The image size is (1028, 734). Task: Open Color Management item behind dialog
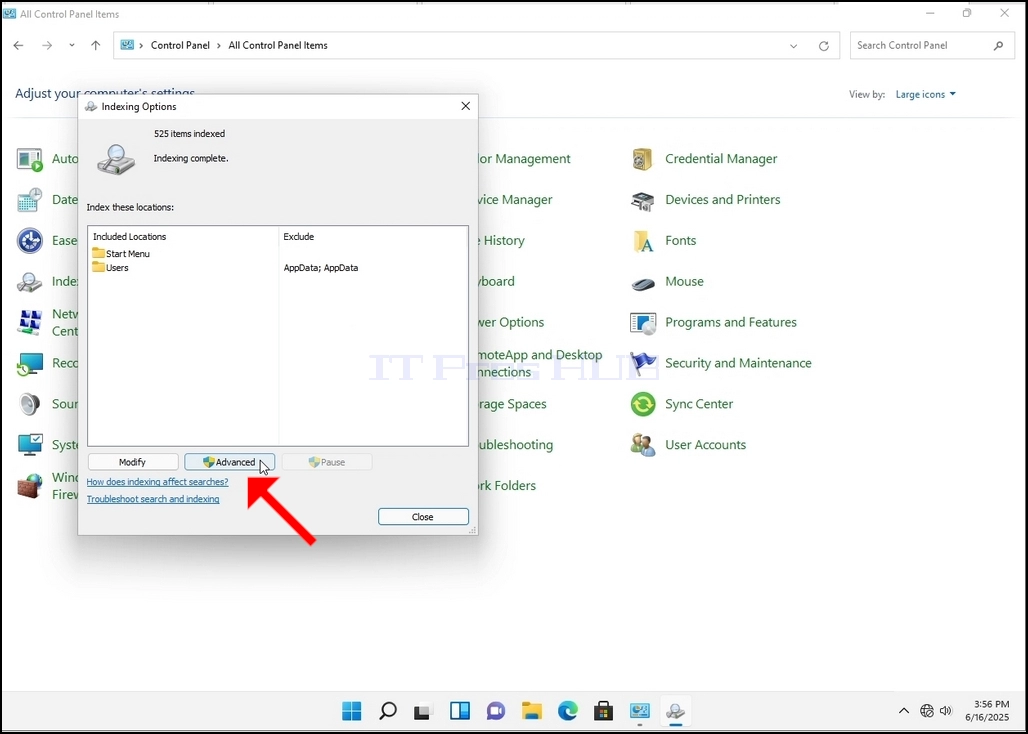tap(524, 159)
